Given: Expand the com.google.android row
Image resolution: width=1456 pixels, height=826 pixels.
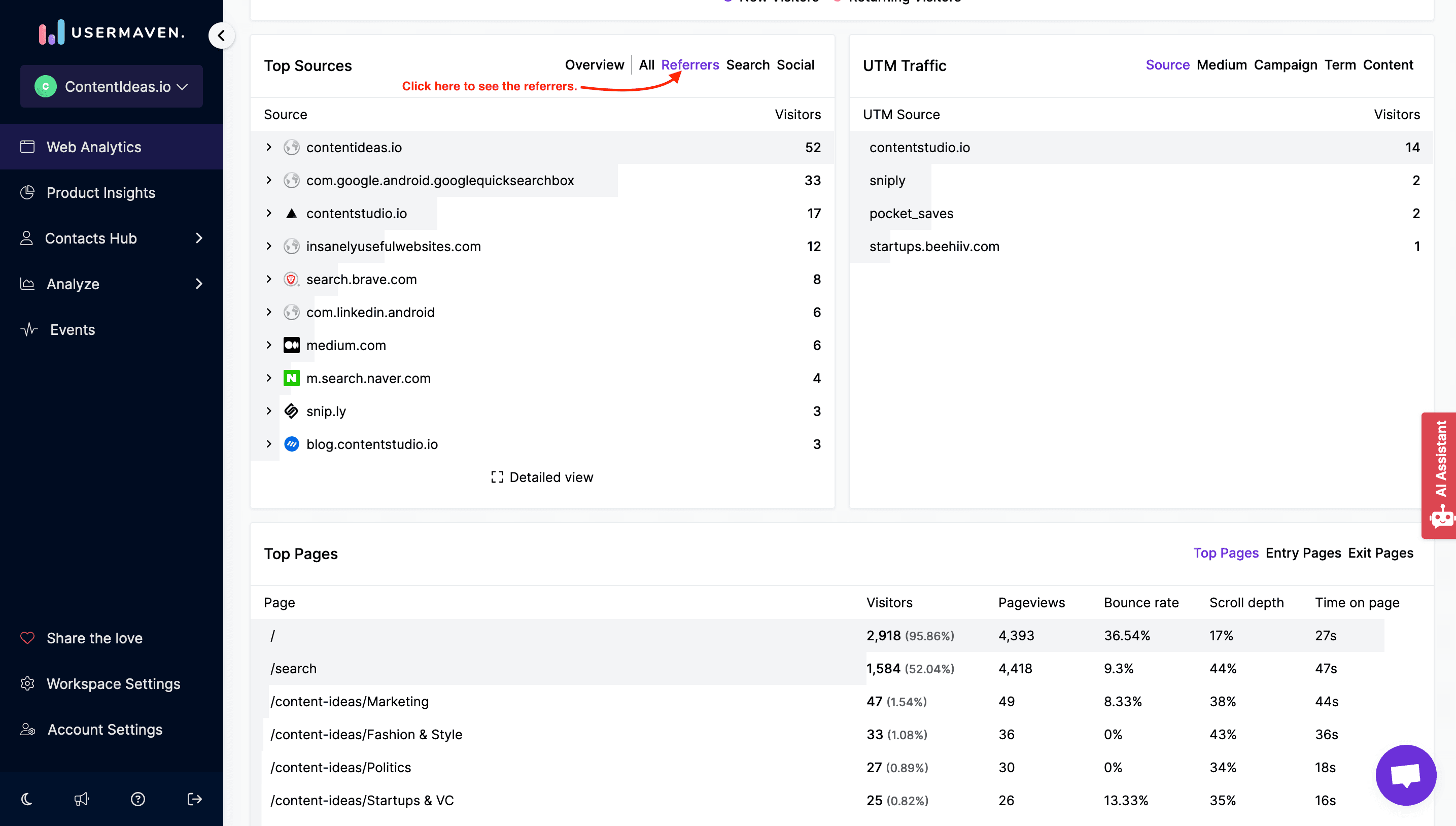Looking at the screenshot, I should [269, 180].
